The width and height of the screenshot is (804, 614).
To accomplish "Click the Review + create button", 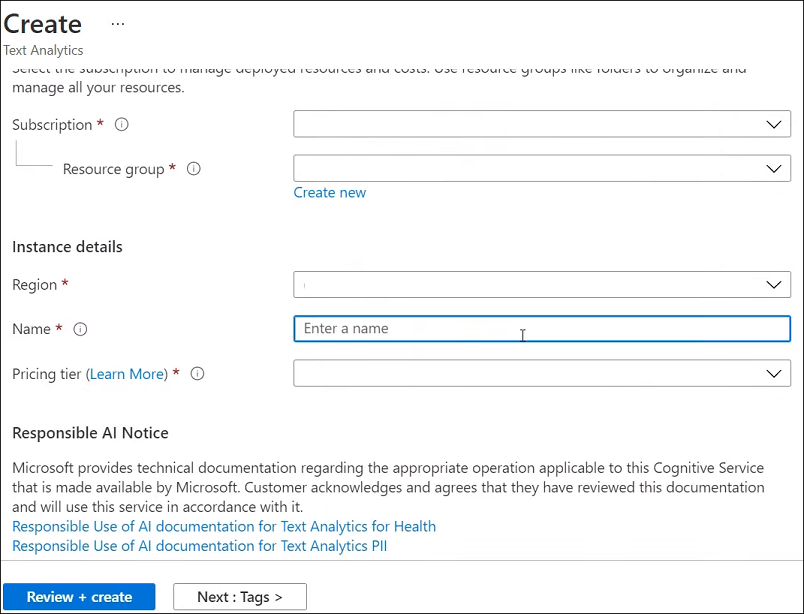I will 79,597.
